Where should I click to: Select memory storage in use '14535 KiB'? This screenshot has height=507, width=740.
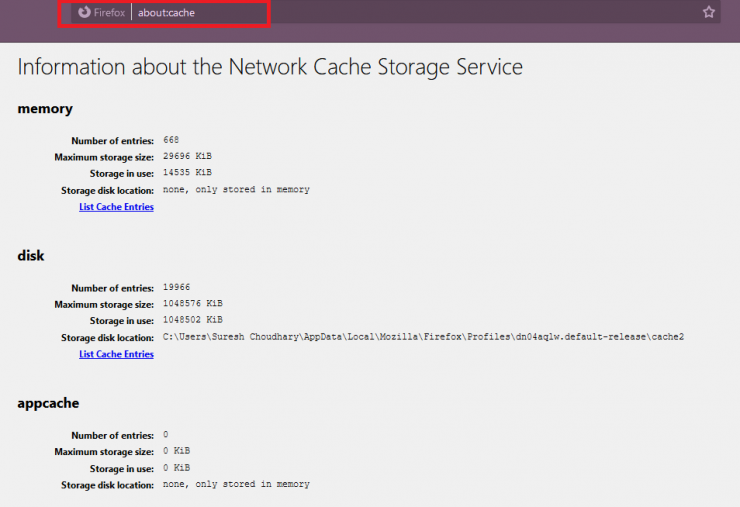(187, 173)
